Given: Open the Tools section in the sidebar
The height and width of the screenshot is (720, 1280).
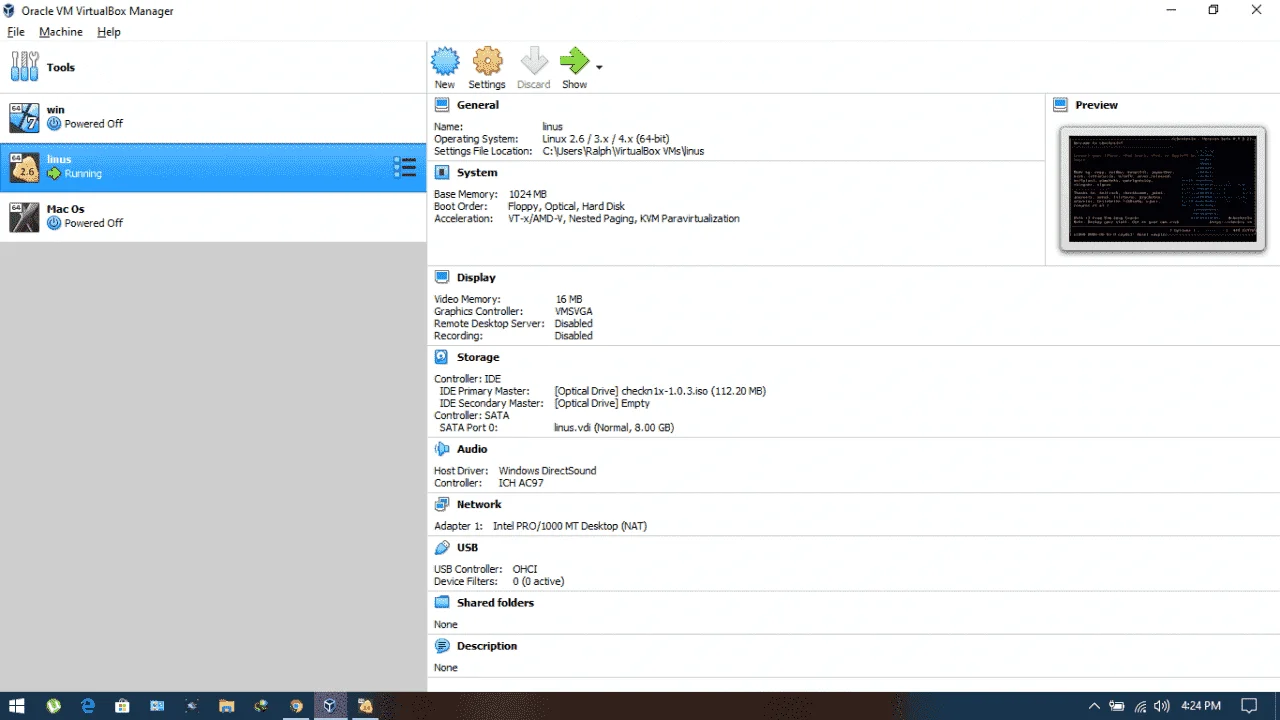Looking at the screenshot, I should point(213,68).
